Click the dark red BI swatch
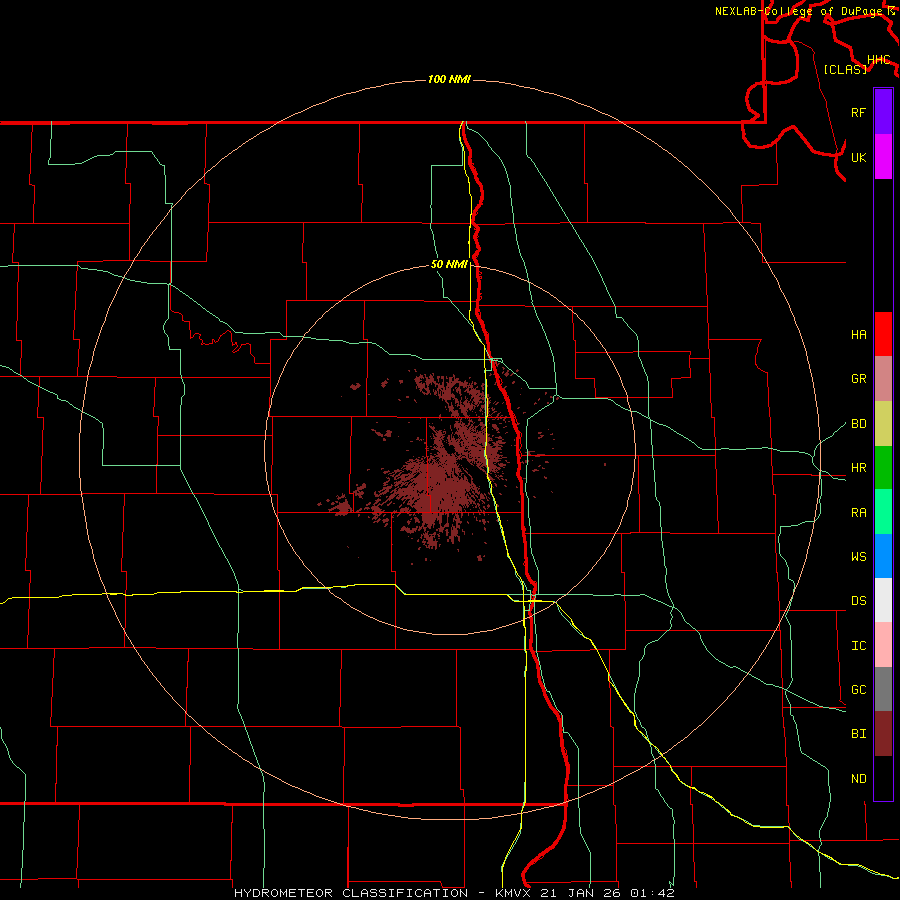900x900 pixels. point(883,733)
